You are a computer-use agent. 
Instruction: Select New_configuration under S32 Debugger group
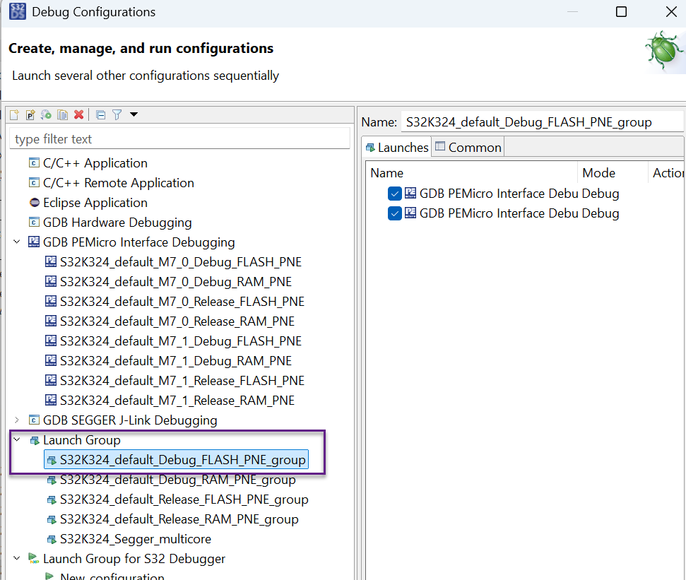coord(112,577)
